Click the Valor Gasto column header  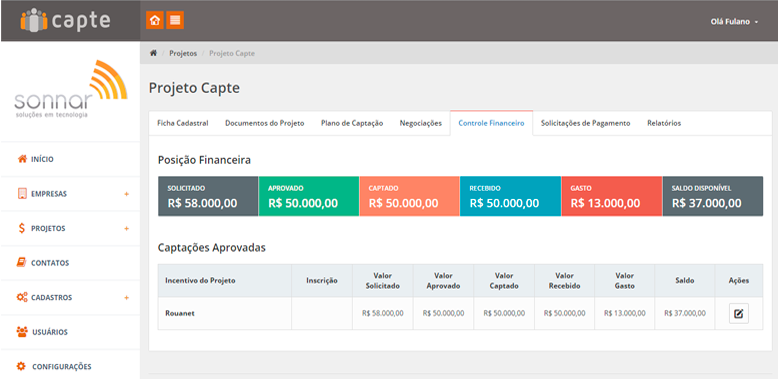(x=625, y=281)
